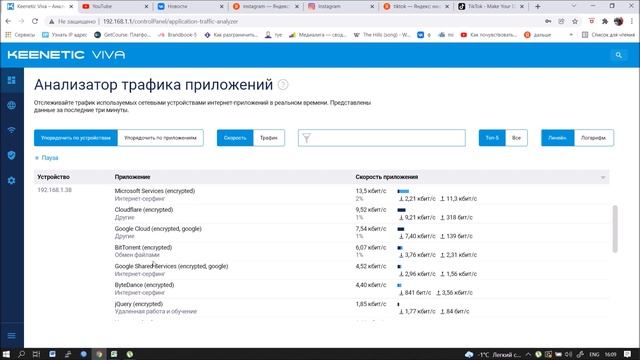Open the gear management sidebar icon
The width and height of the screenshot is (640, 360).
(11, 180)
